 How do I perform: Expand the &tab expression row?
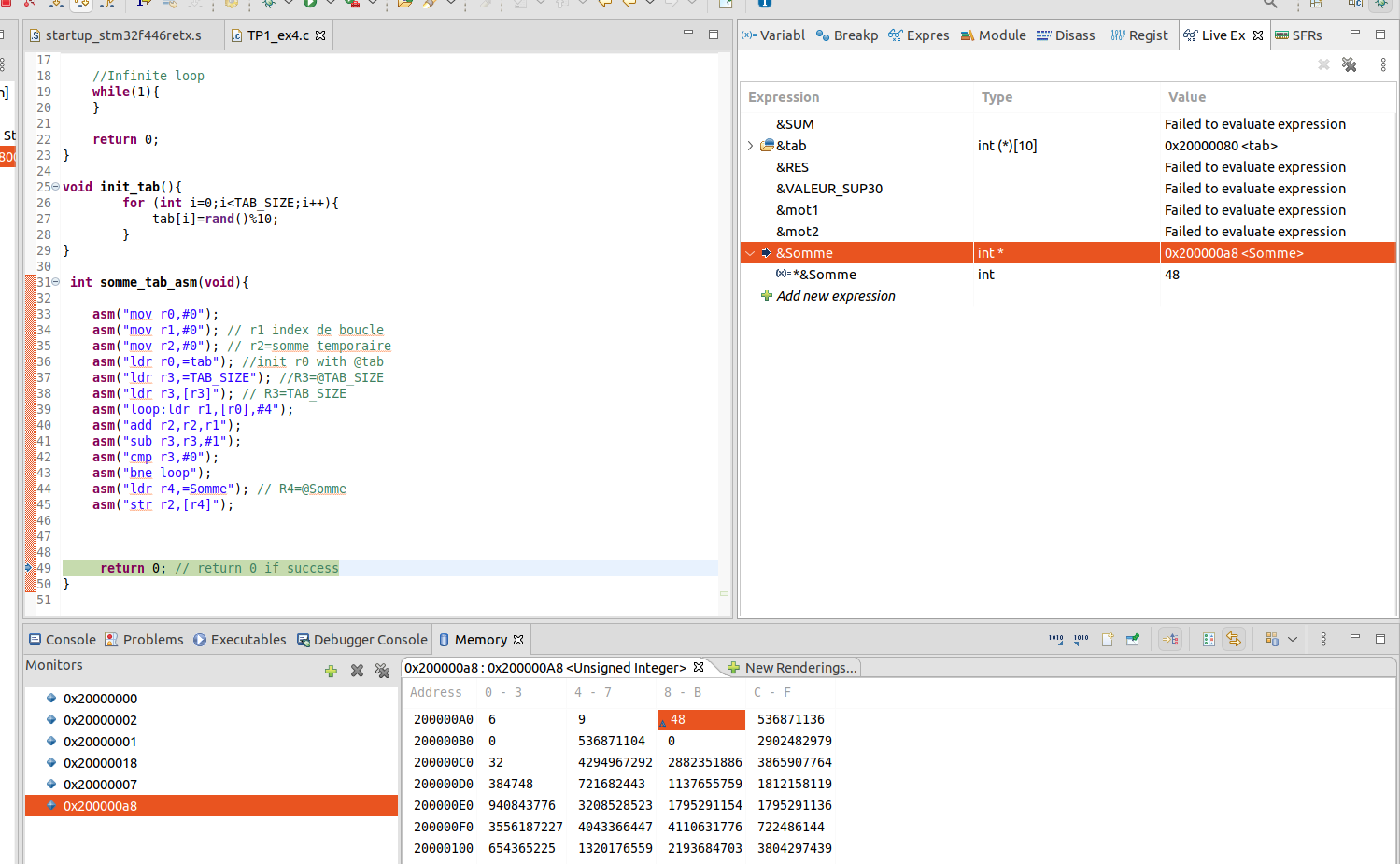pos(750,146)
